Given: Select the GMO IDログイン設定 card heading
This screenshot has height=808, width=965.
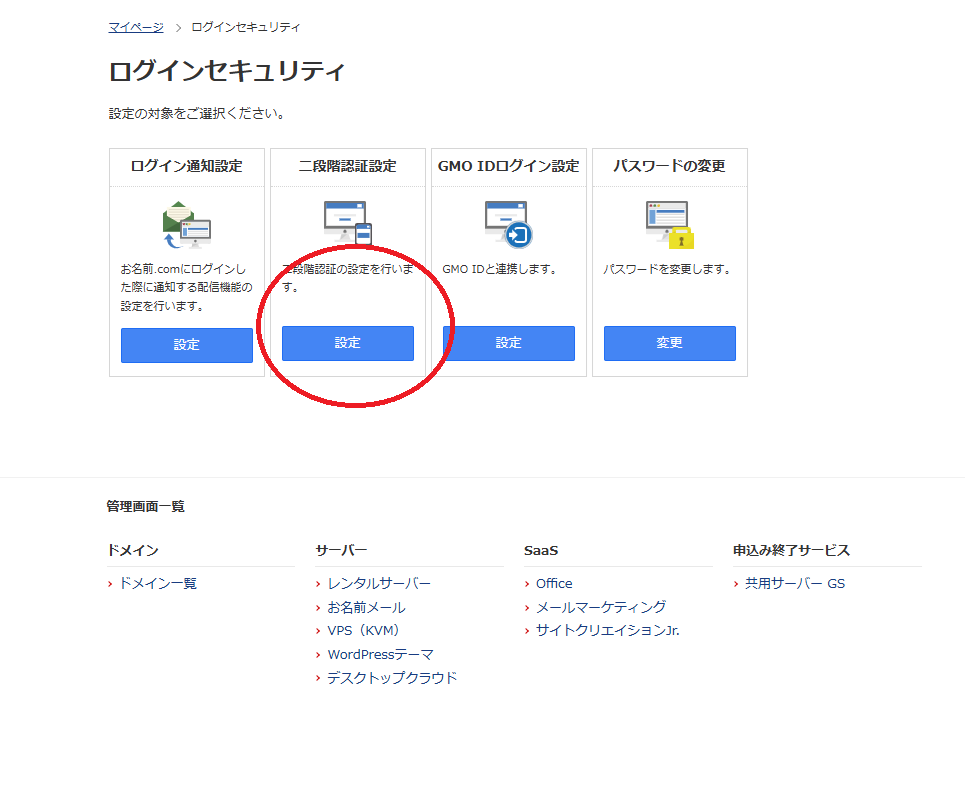Looking at the screenshot, I should [x=508, y=166].
